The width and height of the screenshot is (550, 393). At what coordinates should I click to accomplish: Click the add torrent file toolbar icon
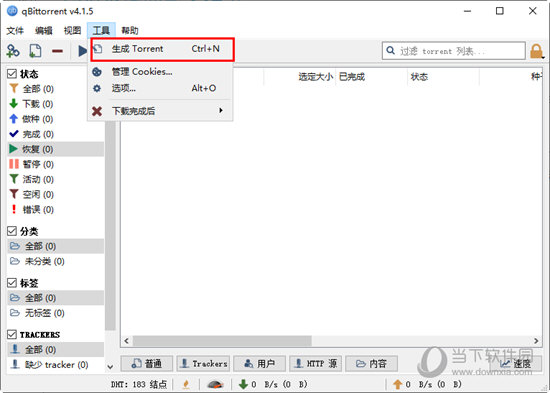click(x=35, y=51)
